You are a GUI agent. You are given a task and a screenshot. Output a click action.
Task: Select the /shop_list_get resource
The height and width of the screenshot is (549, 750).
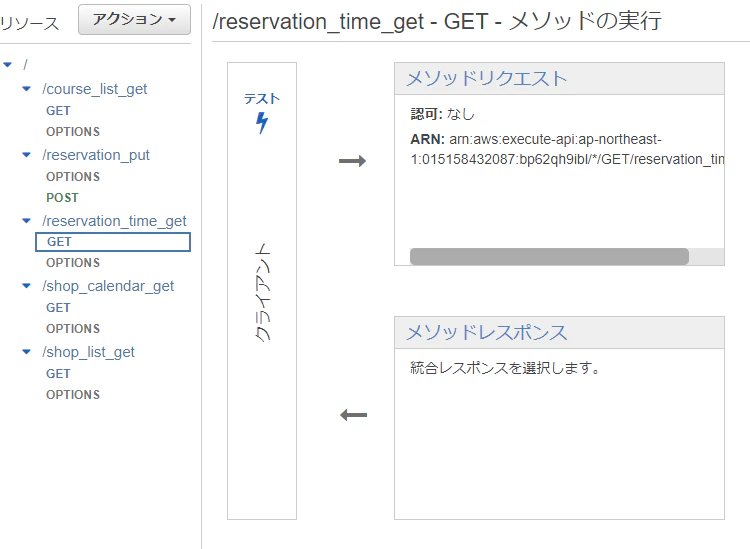tap(88, 352)
